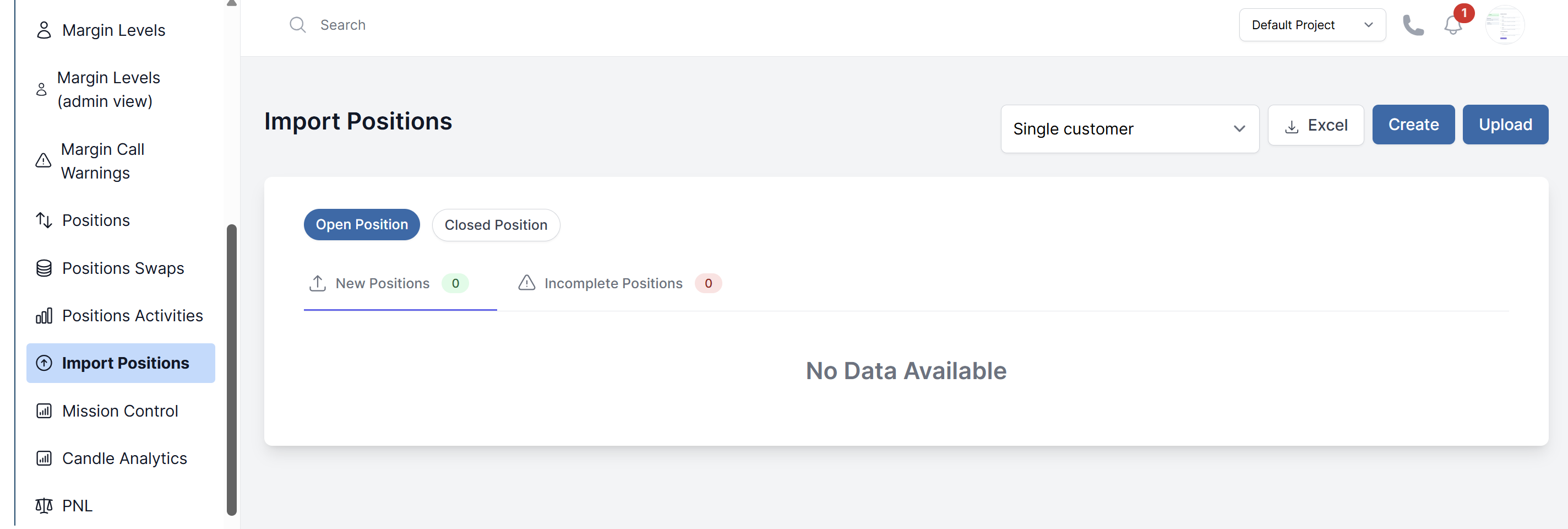Click the Upload button
The width and height of the screenshot is (1568, 529).
pyautogui.click(x=1505, y=125)
